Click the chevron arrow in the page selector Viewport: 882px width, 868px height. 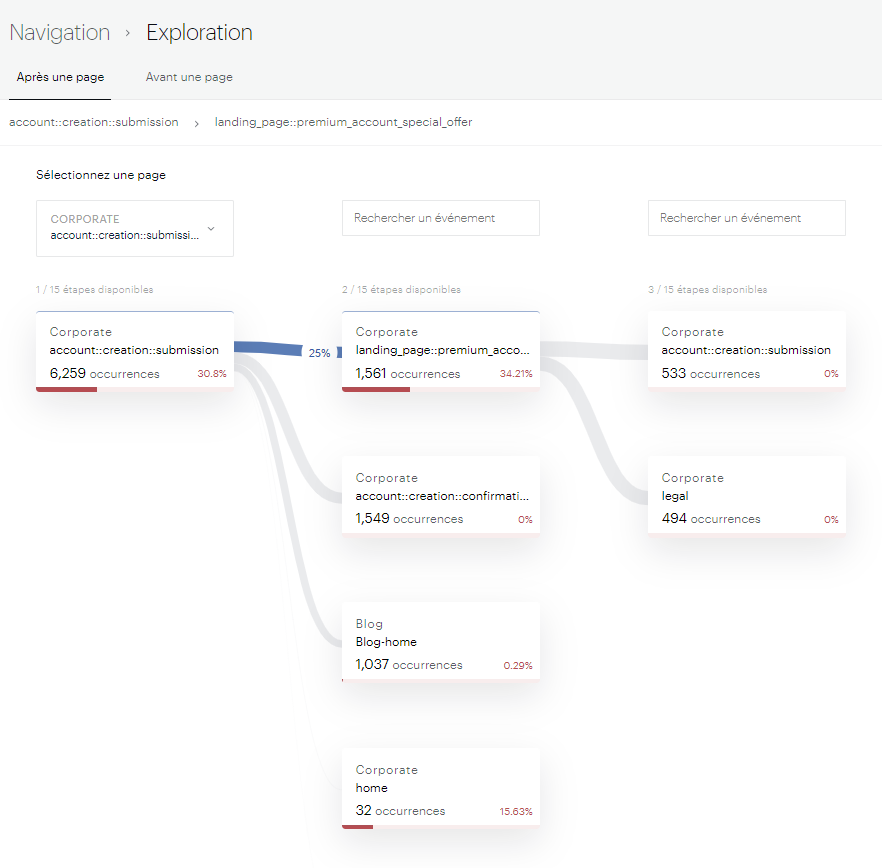tap(210, 229)
